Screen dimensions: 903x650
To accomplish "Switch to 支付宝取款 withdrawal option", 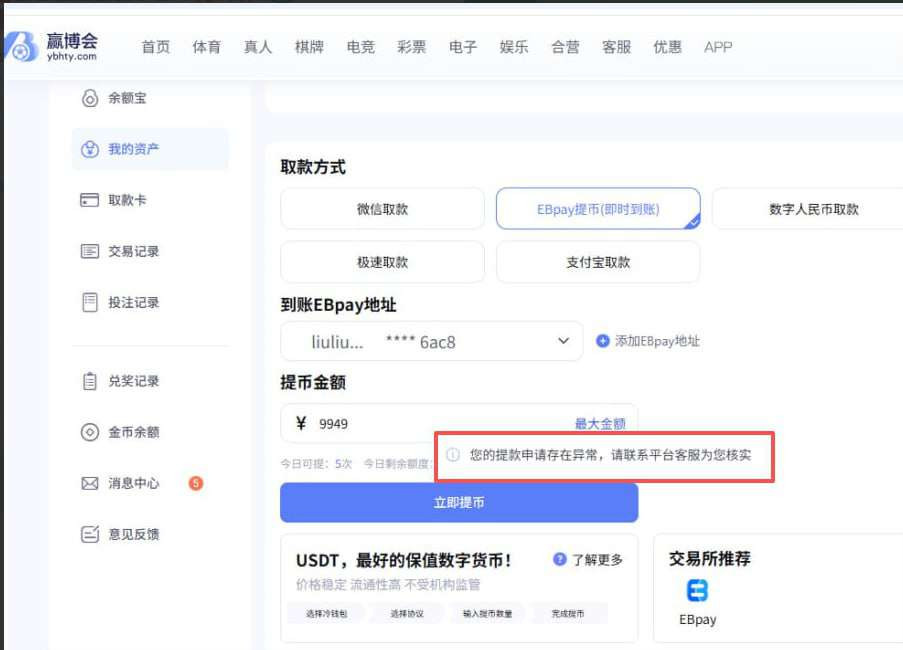I will 597,261.
